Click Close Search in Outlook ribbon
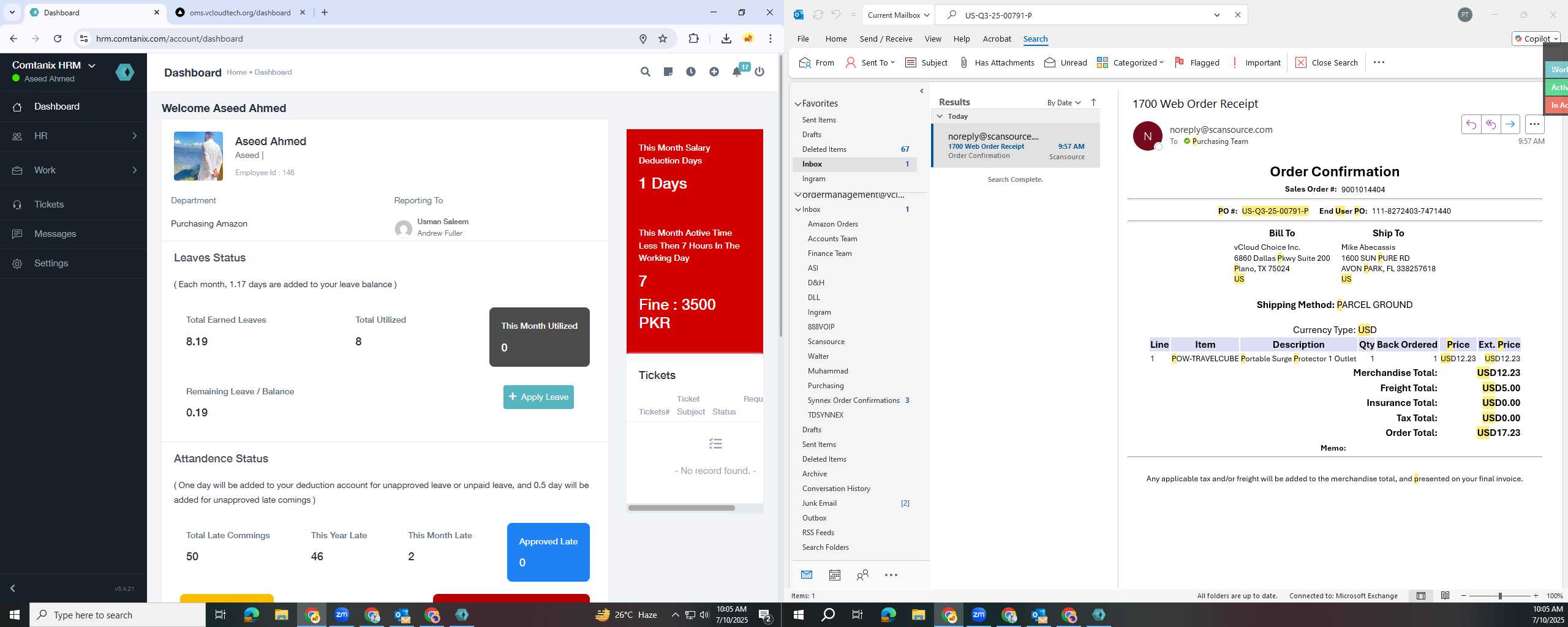Image resolution: width=1568 pixels, height=627 pixels. click(1326, 62)
